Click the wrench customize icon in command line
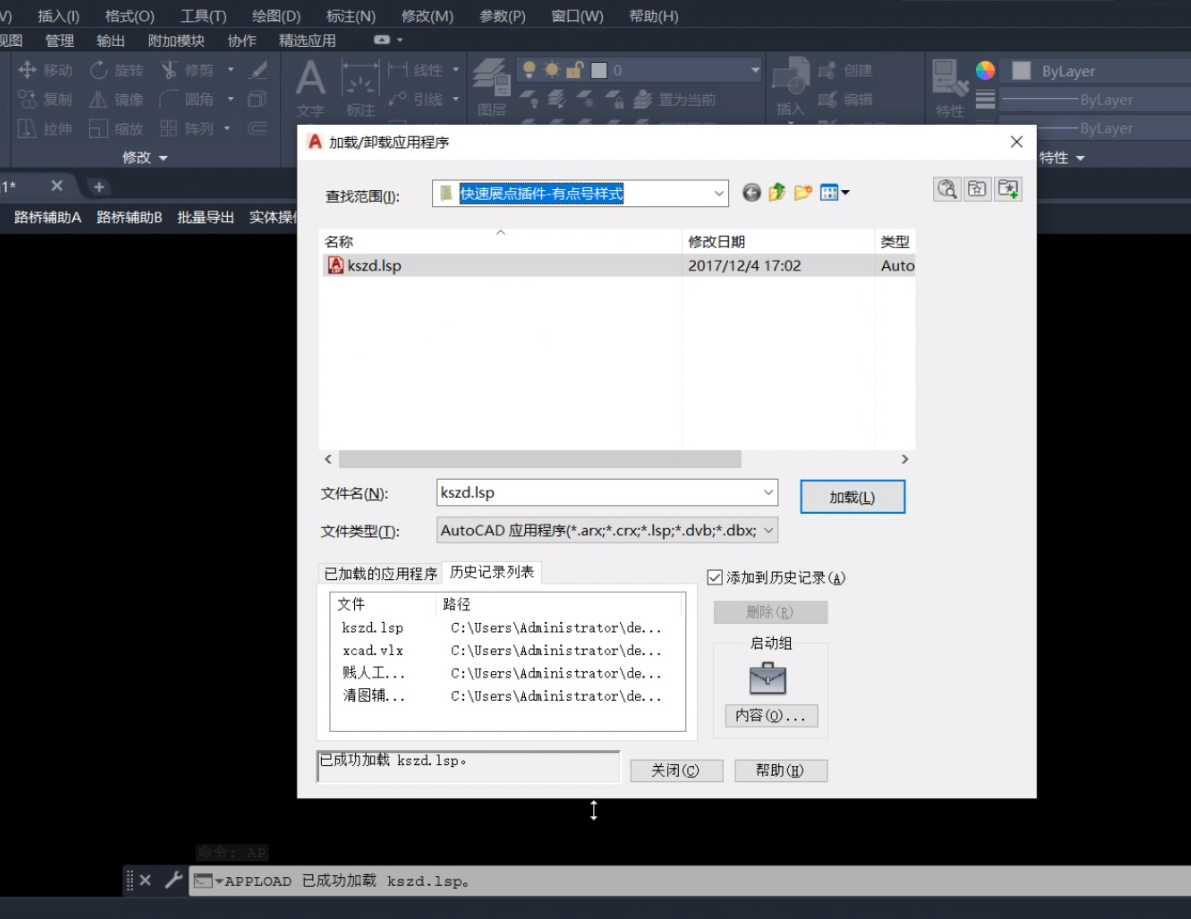 (173, 880)
